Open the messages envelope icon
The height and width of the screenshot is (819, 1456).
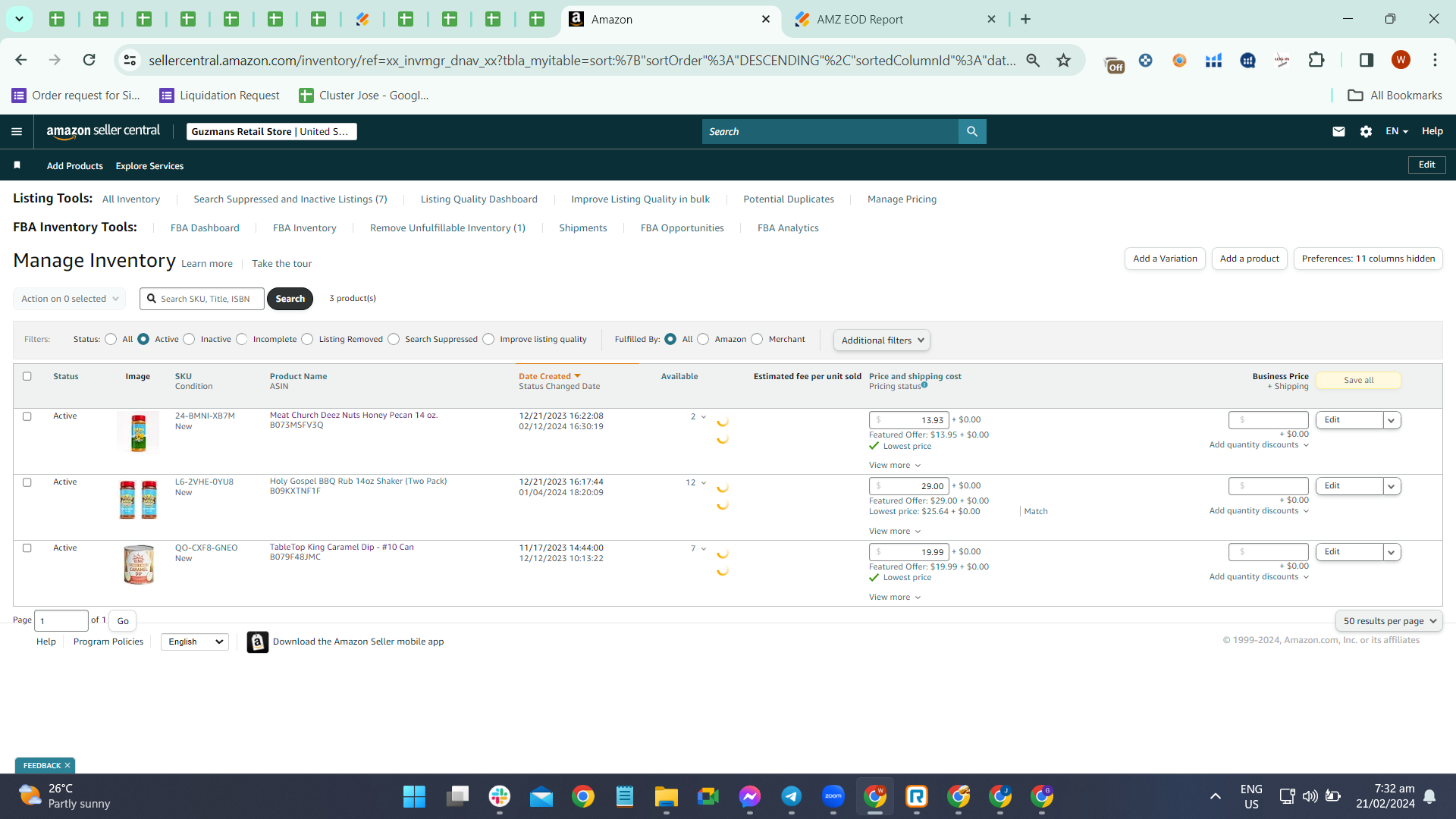tap(1338, 131)
